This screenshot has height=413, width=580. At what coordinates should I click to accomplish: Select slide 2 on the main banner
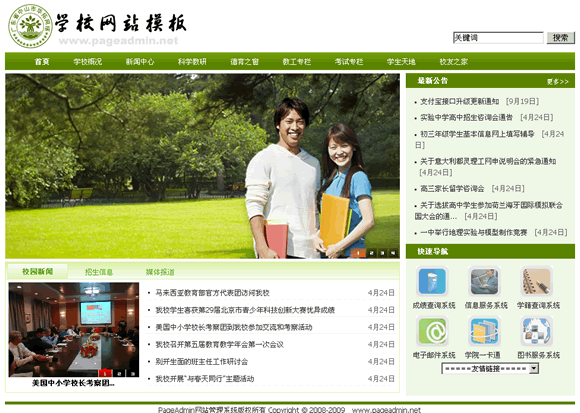pos(371,253)
